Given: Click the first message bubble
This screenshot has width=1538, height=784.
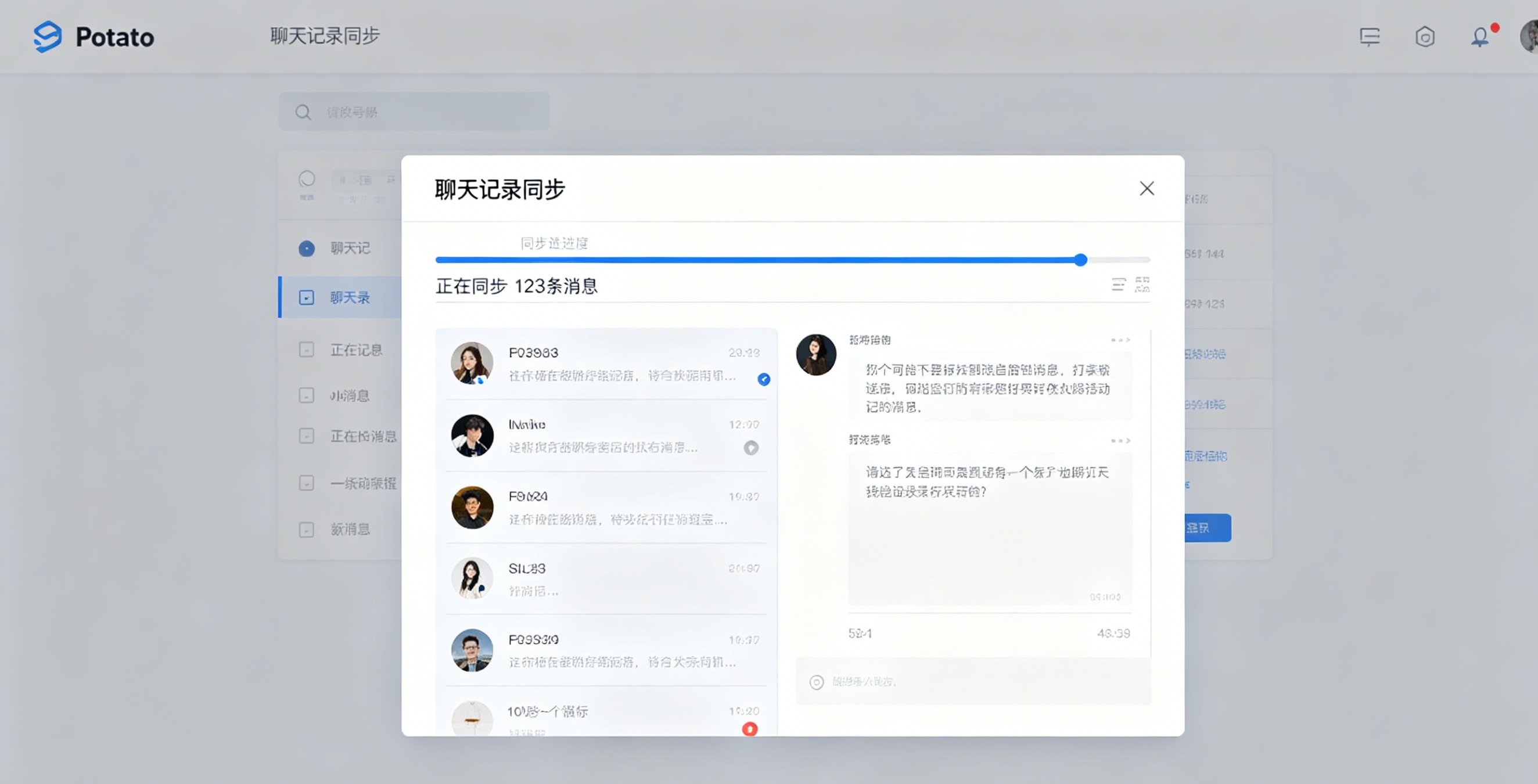Looking at the screenshot, I should click(x=990, y=387).
